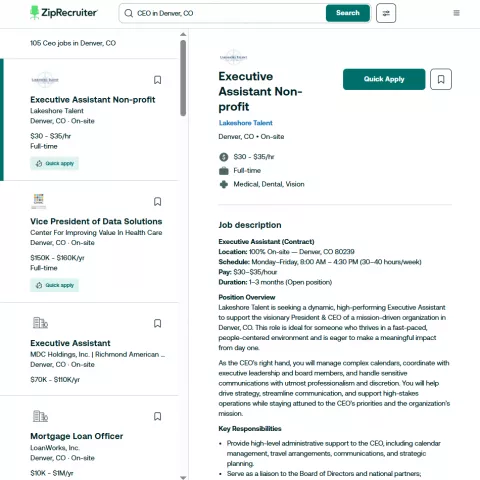Image resolution: width=480 pixels, height=480 pixels.
Task: Open Vice President of Data Solutions listing
Action: [x=96, y=222]
